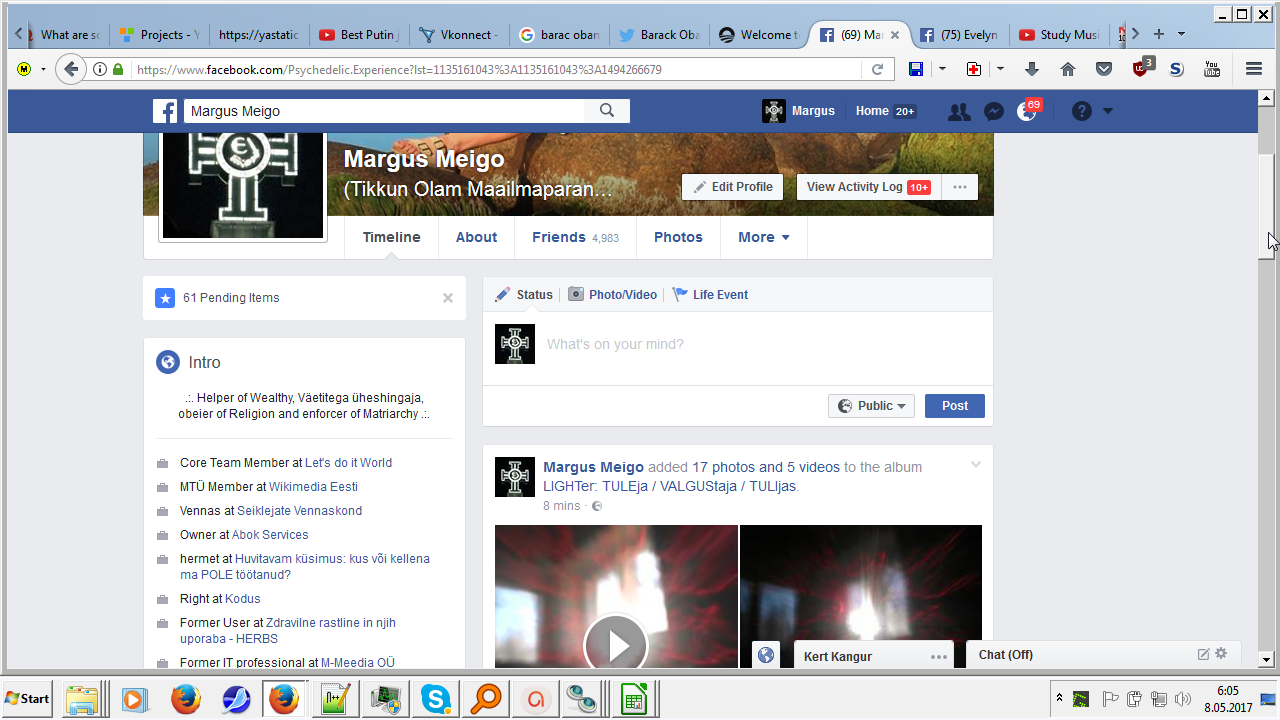This screenshot has height=720, width=1280.
Task: Expand the post options chevron on Margus's post
Action: pos(976,465)
